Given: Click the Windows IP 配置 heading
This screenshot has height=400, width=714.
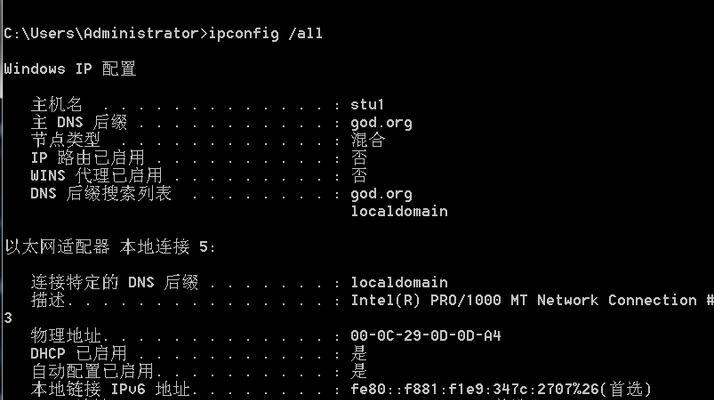Looking at the screenshot, I should tap(70, 69).
